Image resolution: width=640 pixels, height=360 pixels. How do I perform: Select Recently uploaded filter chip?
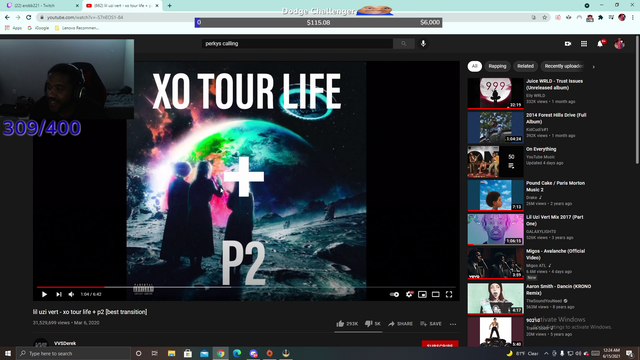pos(563,66)
